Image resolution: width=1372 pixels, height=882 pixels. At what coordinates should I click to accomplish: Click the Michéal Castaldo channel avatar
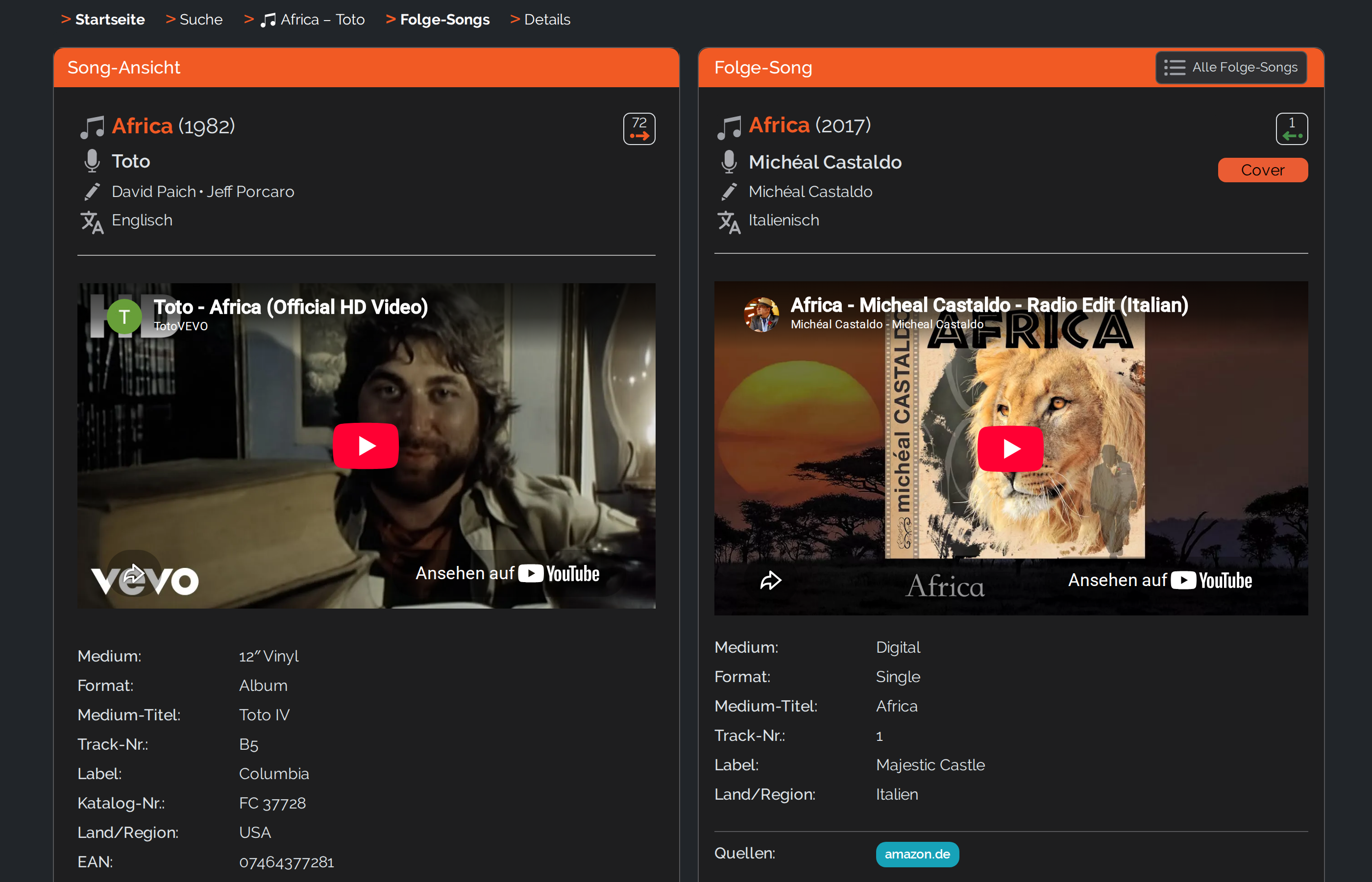[x=761, y=315]
